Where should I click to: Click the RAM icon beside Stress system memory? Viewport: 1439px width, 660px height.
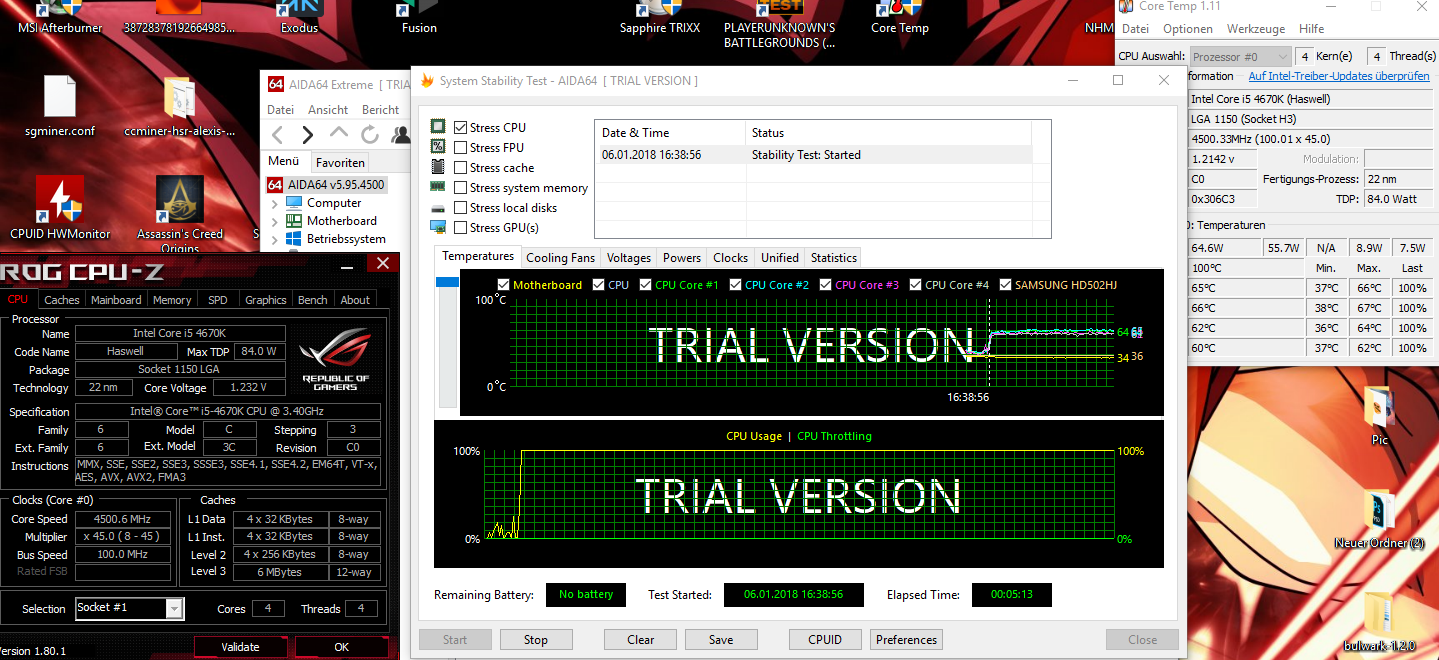[437, 187]
